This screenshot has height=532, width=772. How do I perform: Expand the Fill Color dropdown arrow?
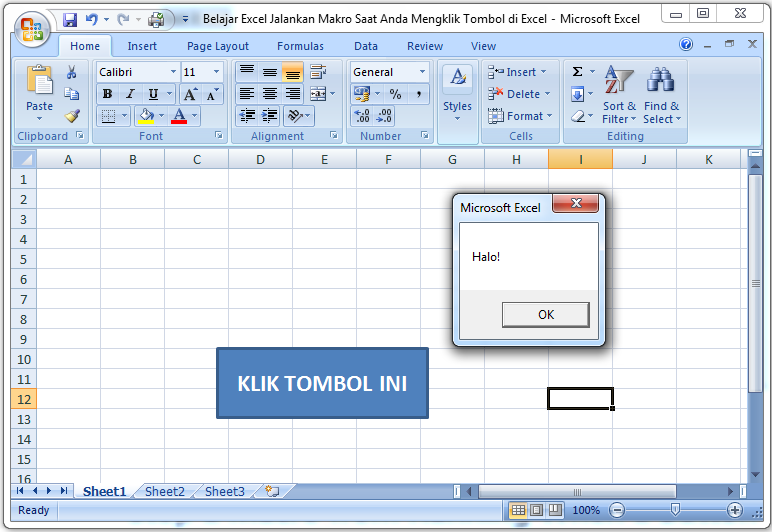(161, 116)
